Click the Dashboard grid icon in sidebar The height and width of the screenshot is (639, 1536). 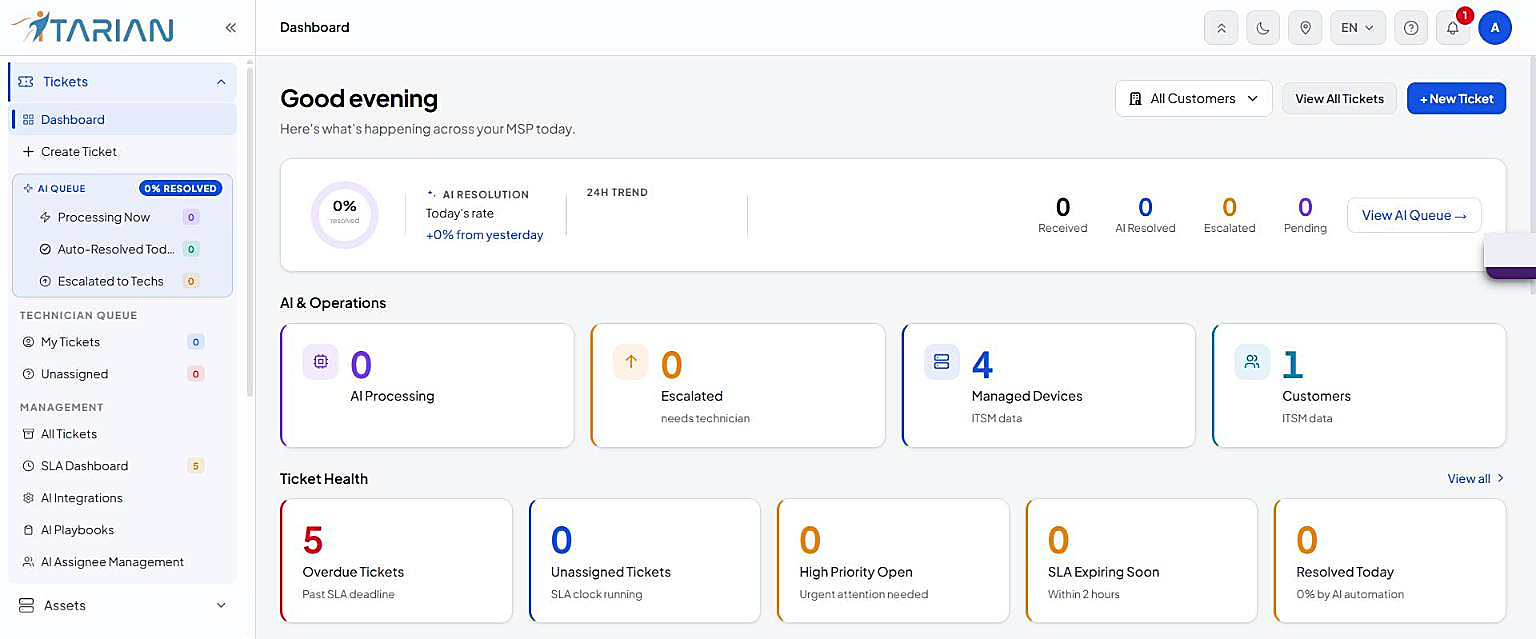(x=28, y=120)
